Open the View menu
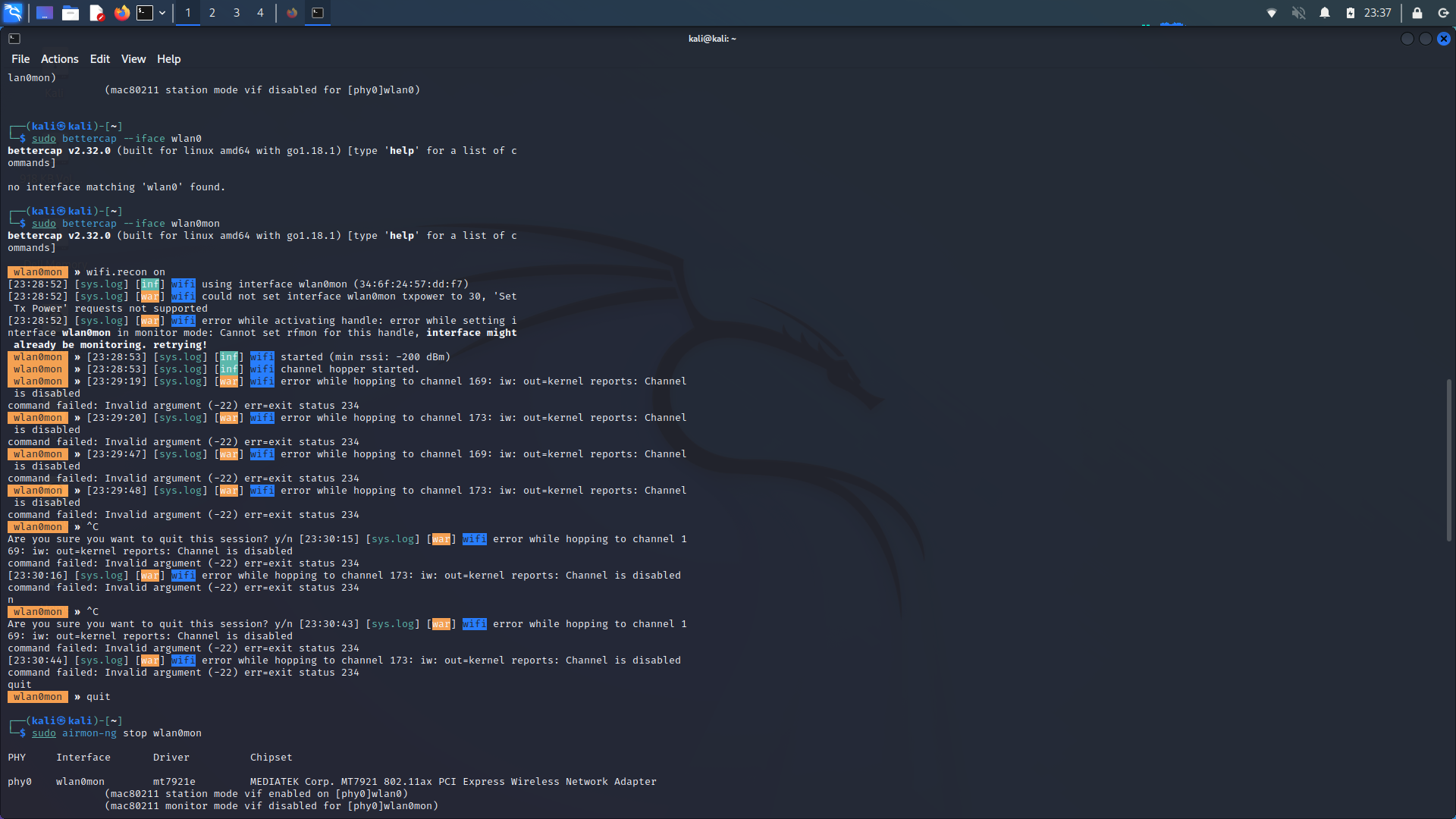 click(133, 59)
